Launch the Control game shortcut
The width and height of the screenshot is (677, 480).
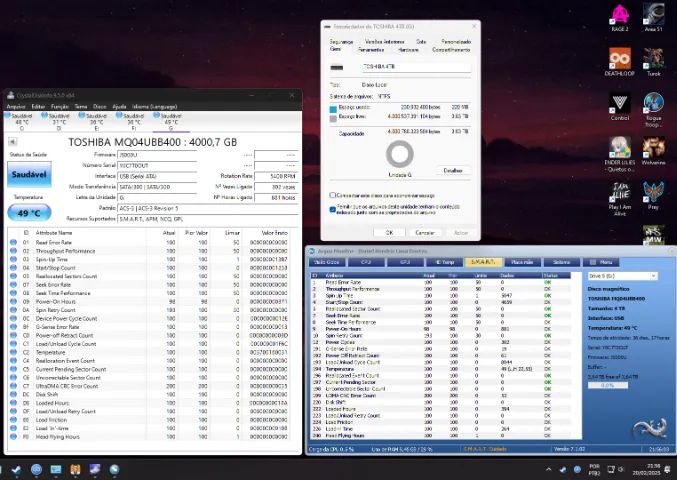coord(620,106)
